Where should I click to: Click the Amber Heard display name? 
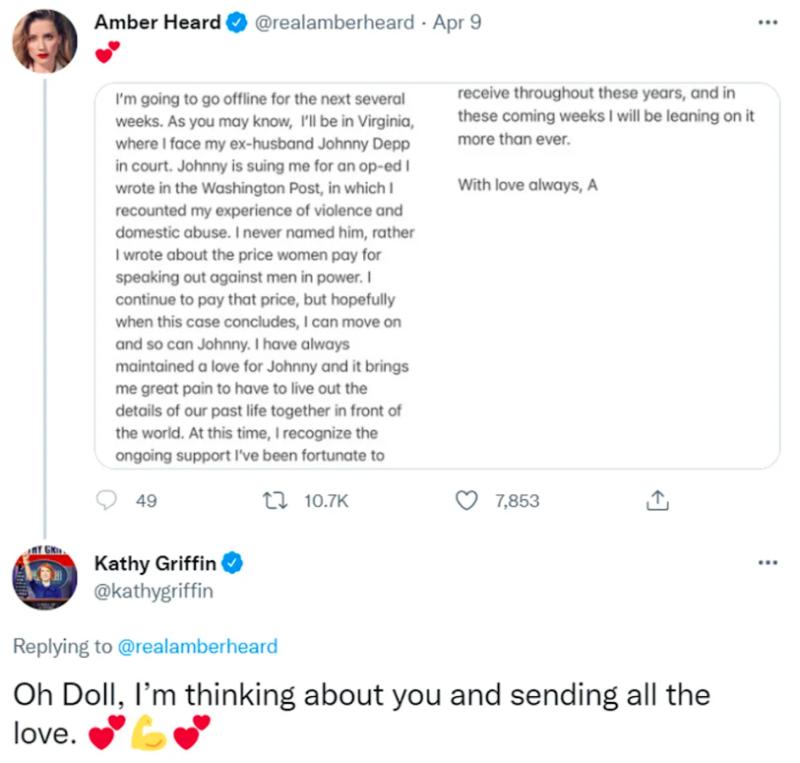pyautogui.click(x=157, y=23)
